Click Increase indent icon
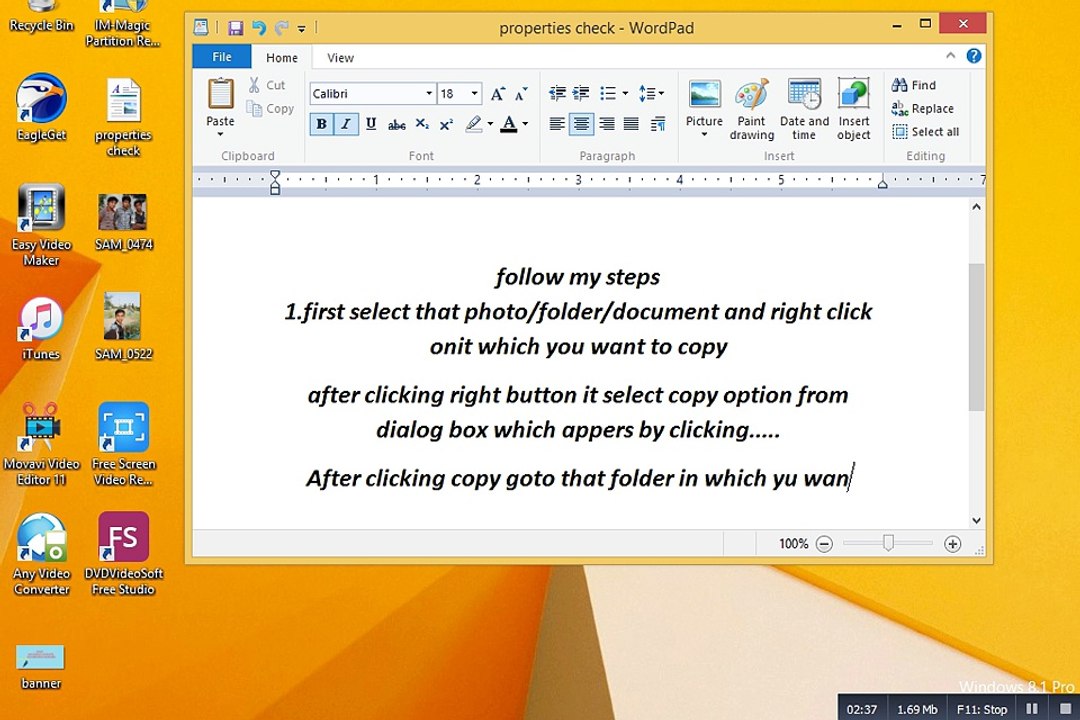The image size is (1080, 720). tap(581, 93)
